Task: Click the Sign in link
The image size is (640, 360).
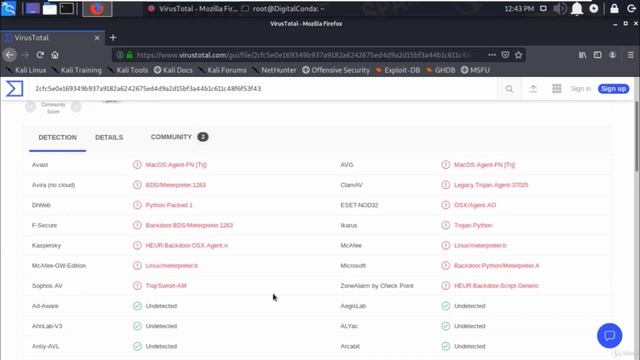Action: click(580, 89)
